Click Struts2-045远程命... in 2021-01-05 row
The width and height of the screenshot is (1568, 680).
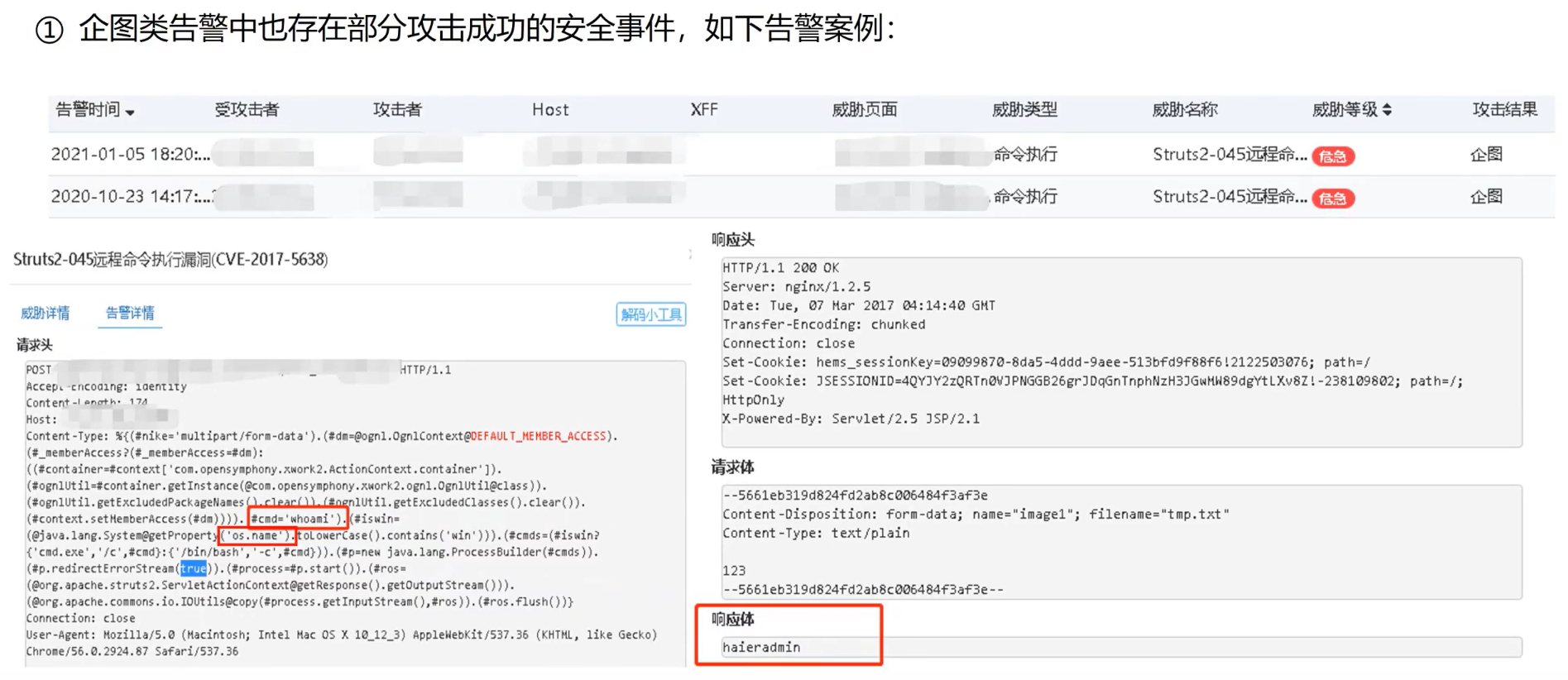pyautogui.click(x=1230, y=154)
